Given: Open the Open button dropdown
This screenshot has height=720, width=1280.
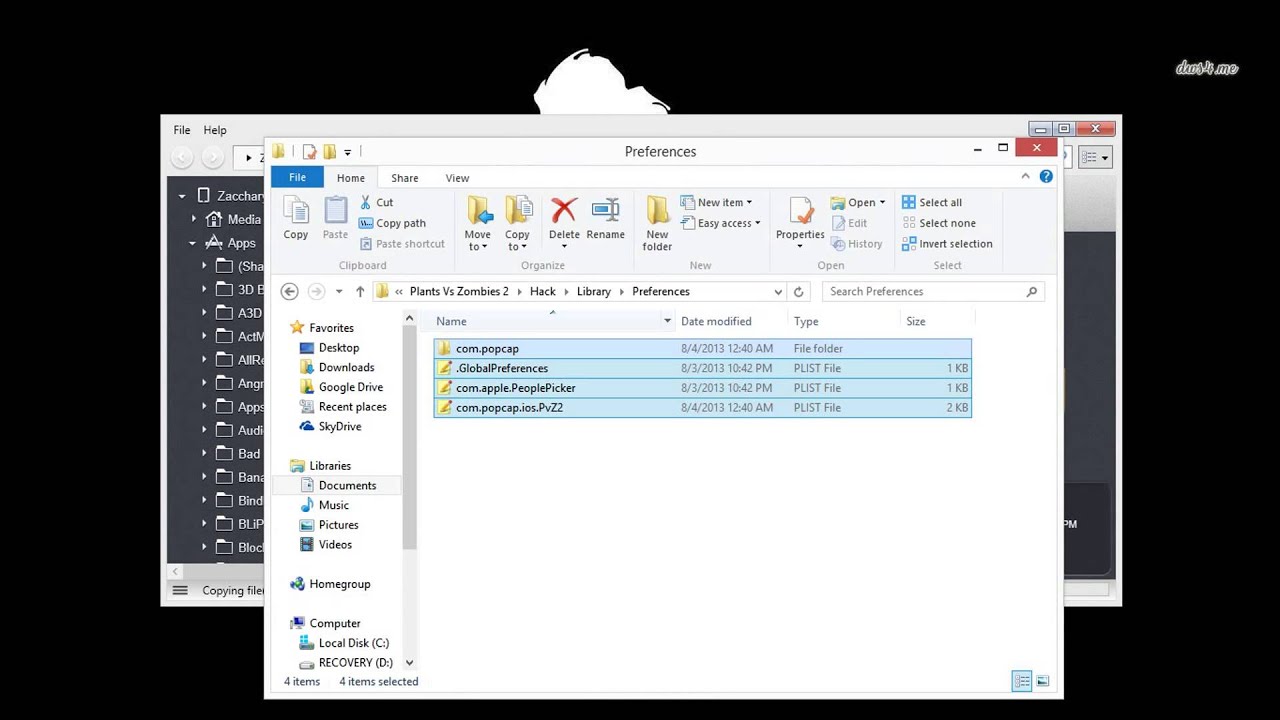Looking at the screenshot, I should (858, 202).
